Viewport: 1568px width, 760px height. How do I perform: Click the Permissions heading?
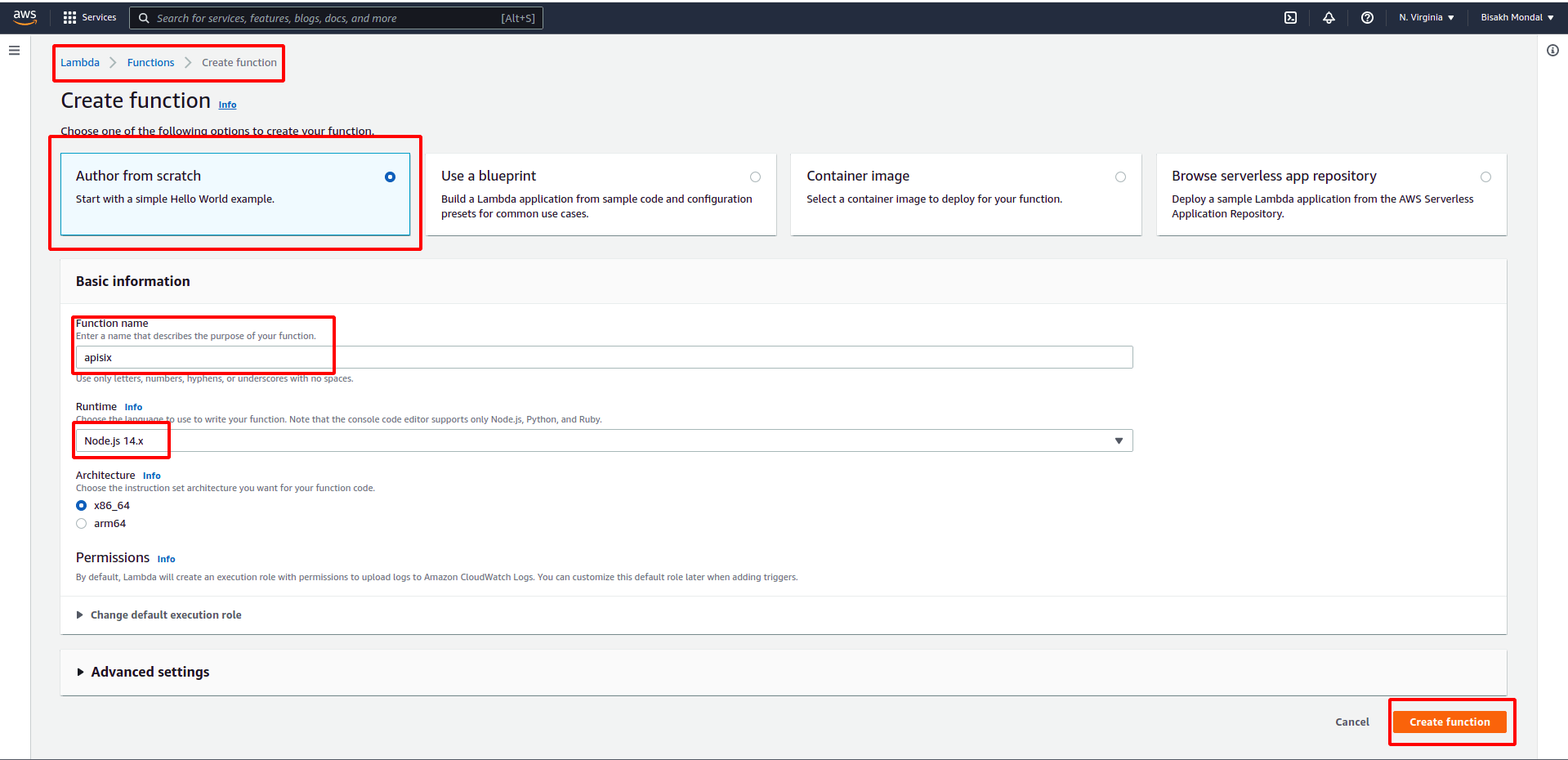pyautogui.click(x=113, y=557)
